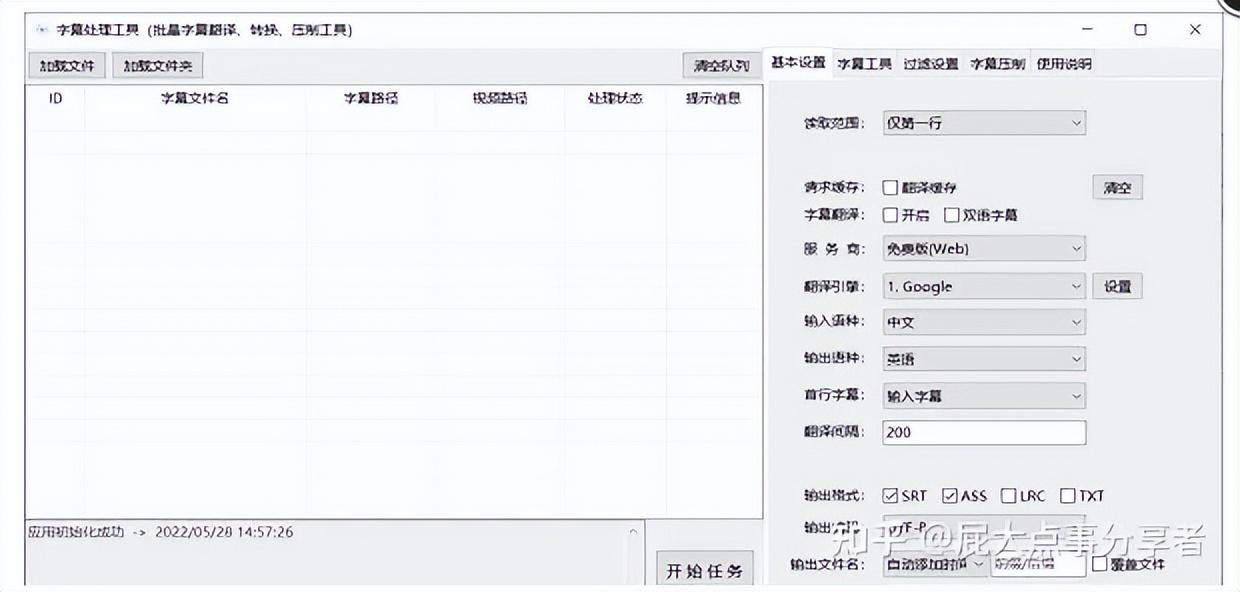This screenshot has height=592, width=1240.
Task: Click the 加载文件夹 button
Action: coord(158,66)
